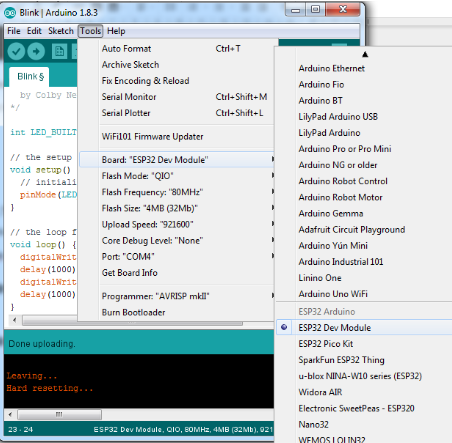Click the "23 - 24" line indicator

[x=20, y=429]
